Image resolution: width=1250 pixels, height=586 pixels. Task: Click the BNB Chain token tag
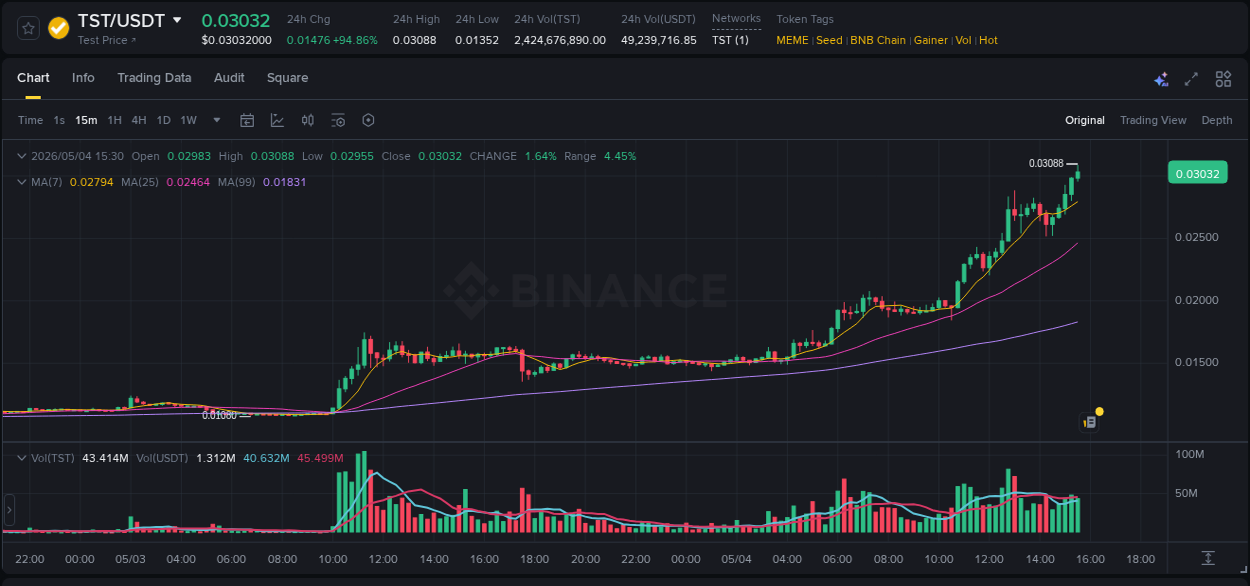[x=878, y=40]
